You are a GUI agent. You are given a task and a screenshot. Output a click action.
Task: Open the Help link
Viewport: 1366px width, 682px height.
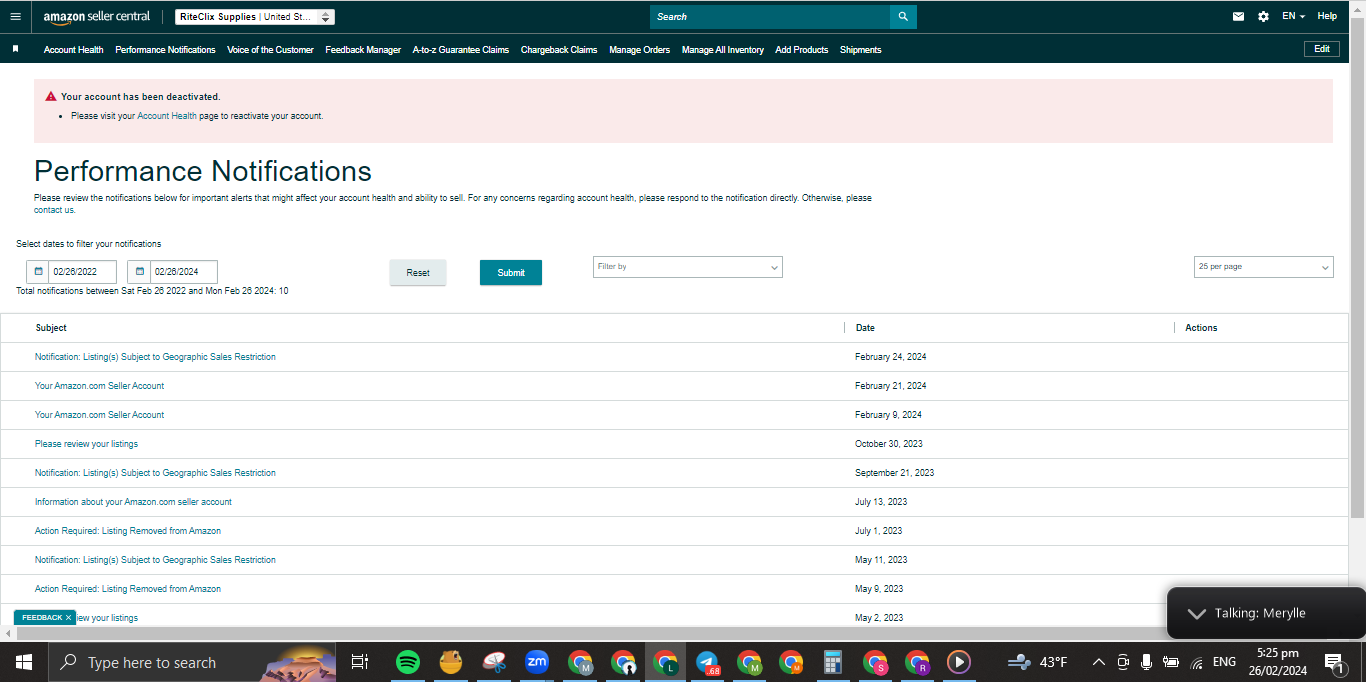(x=1327, y=17)
